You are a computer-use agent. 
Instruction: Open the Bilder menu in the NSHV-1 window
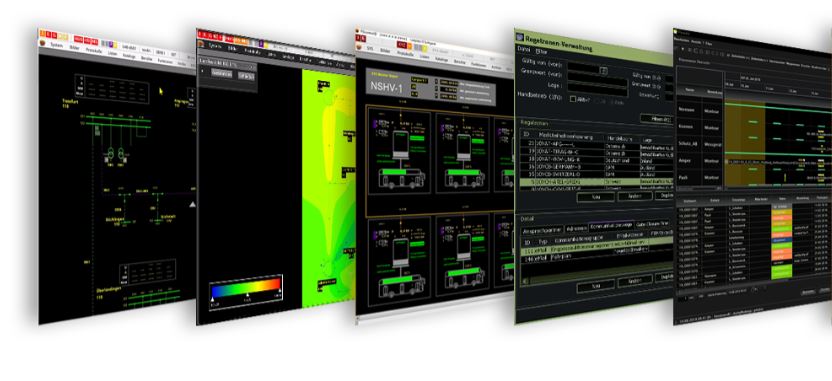pyautogui.click(x=386, y=51)
